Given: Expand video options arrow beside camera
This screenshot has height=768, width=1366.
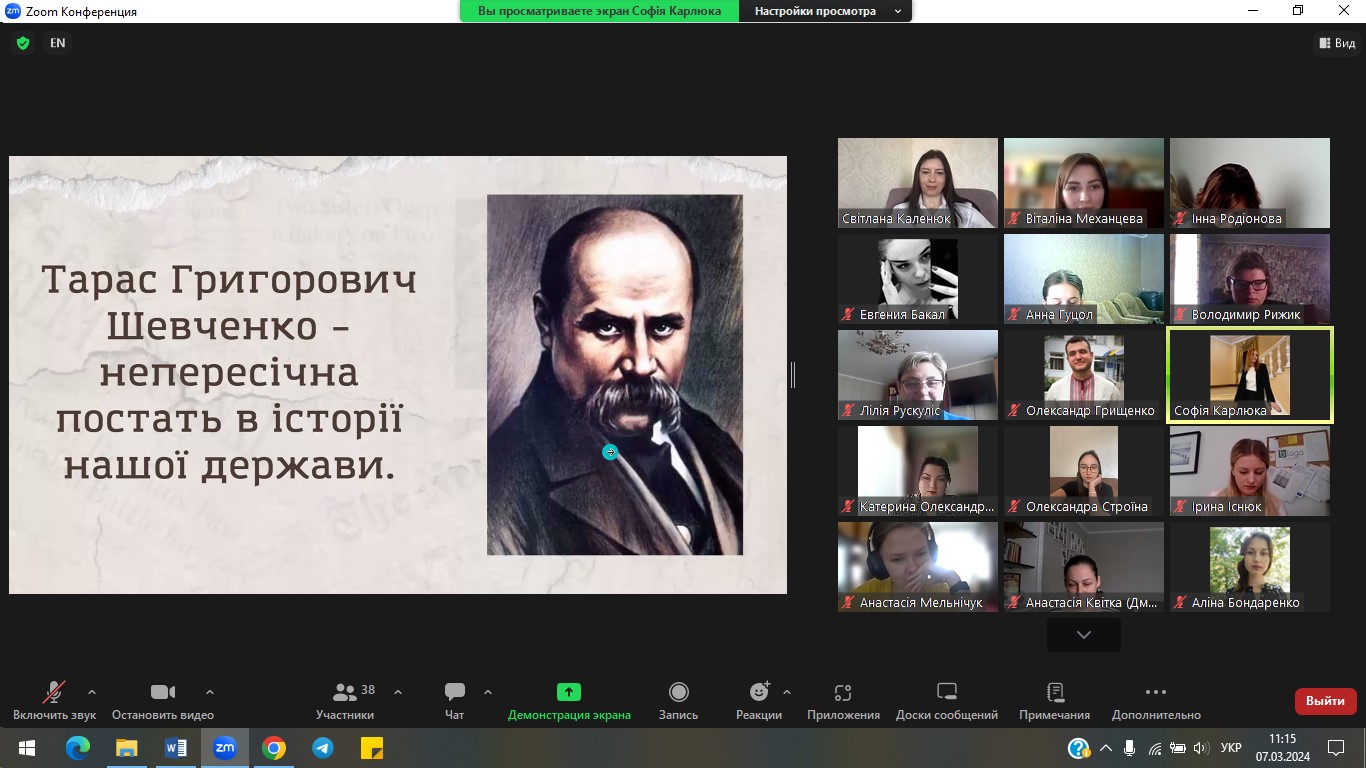Looking at the screenshot, I should click(210, 692).
